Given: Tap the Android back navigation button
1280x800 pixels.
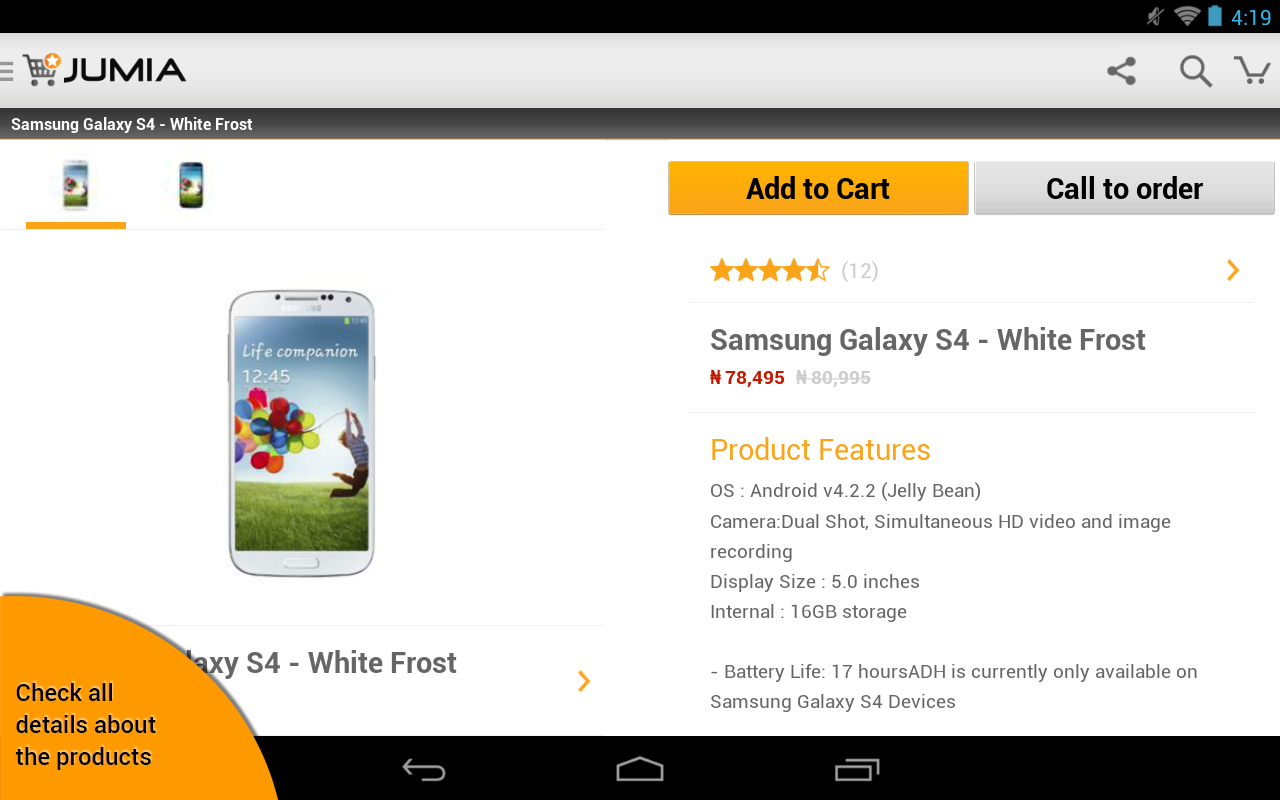Looking at the screenshot, I should [x=424, y=769].
